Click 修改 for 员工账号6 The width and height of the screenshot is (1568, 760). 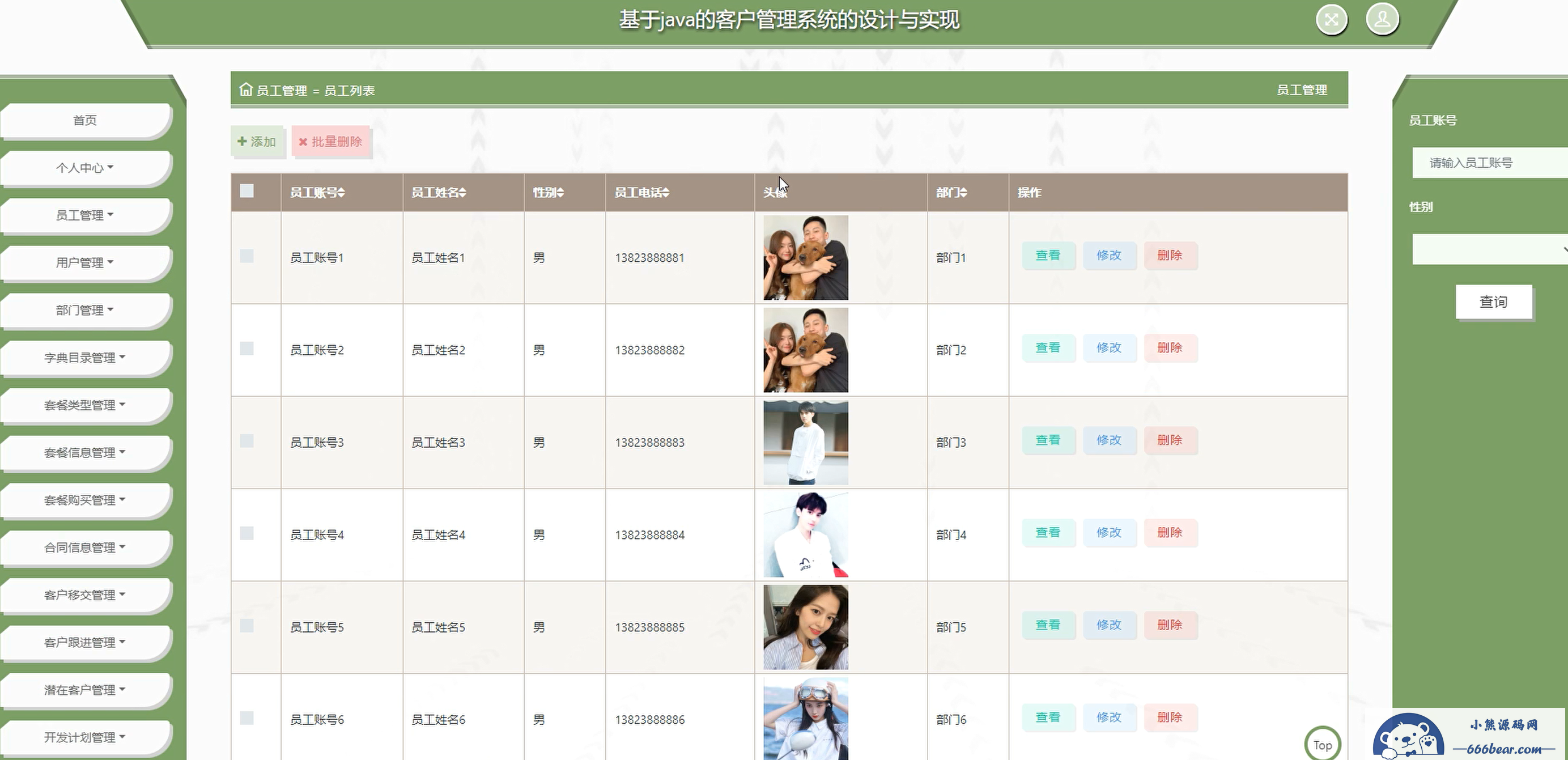tap(1109, 717)
